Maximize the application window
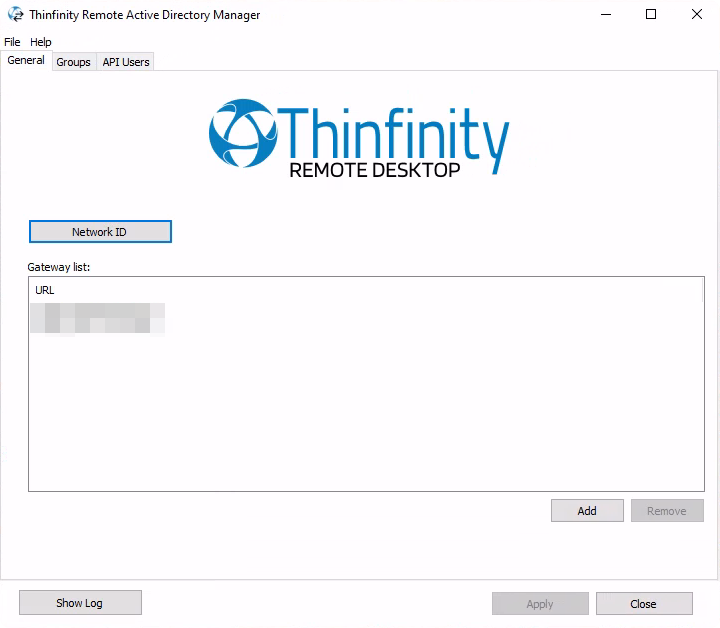 [651, 15]
